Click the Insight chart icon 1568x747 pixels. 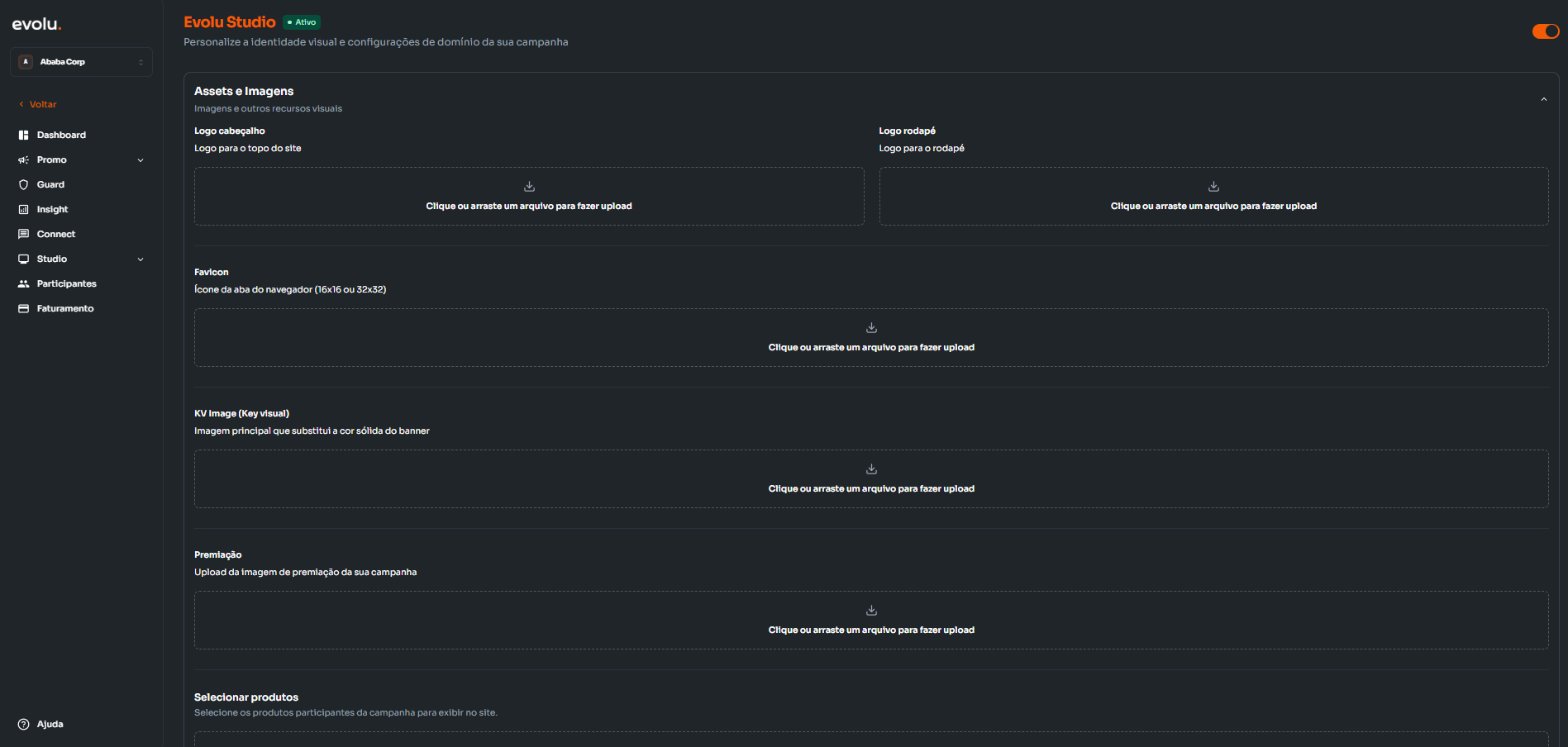pos(24,209)
